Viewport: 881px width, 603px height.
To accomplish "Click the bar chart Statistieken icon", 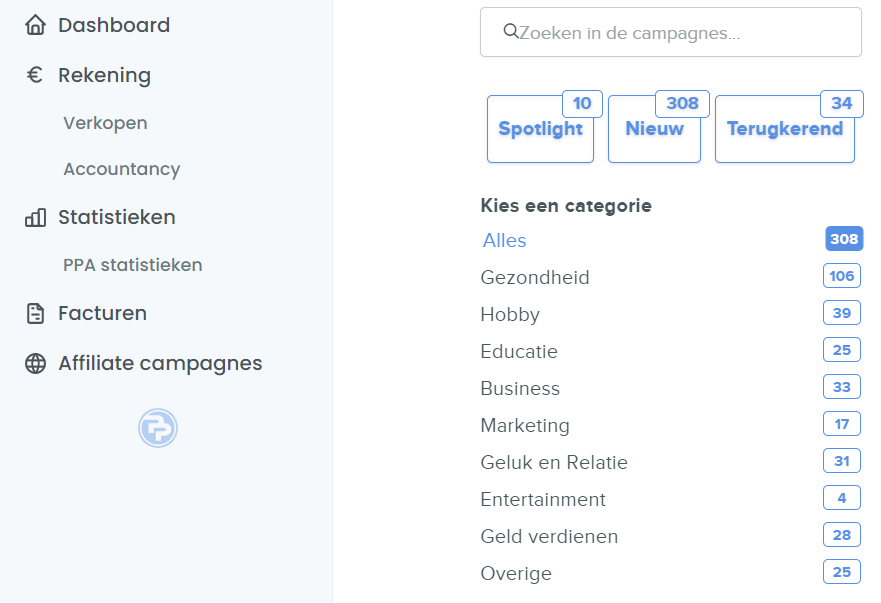I will click(35, 217).
